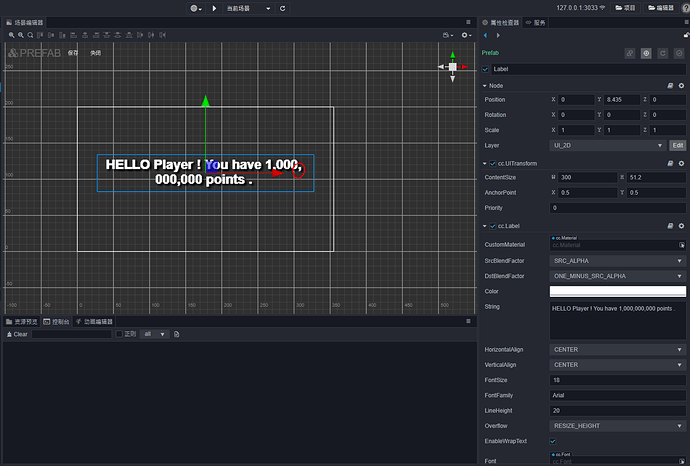Collapse the cc.UITransform section
This screenshot has width=690, height=466.
click(484, 164)
